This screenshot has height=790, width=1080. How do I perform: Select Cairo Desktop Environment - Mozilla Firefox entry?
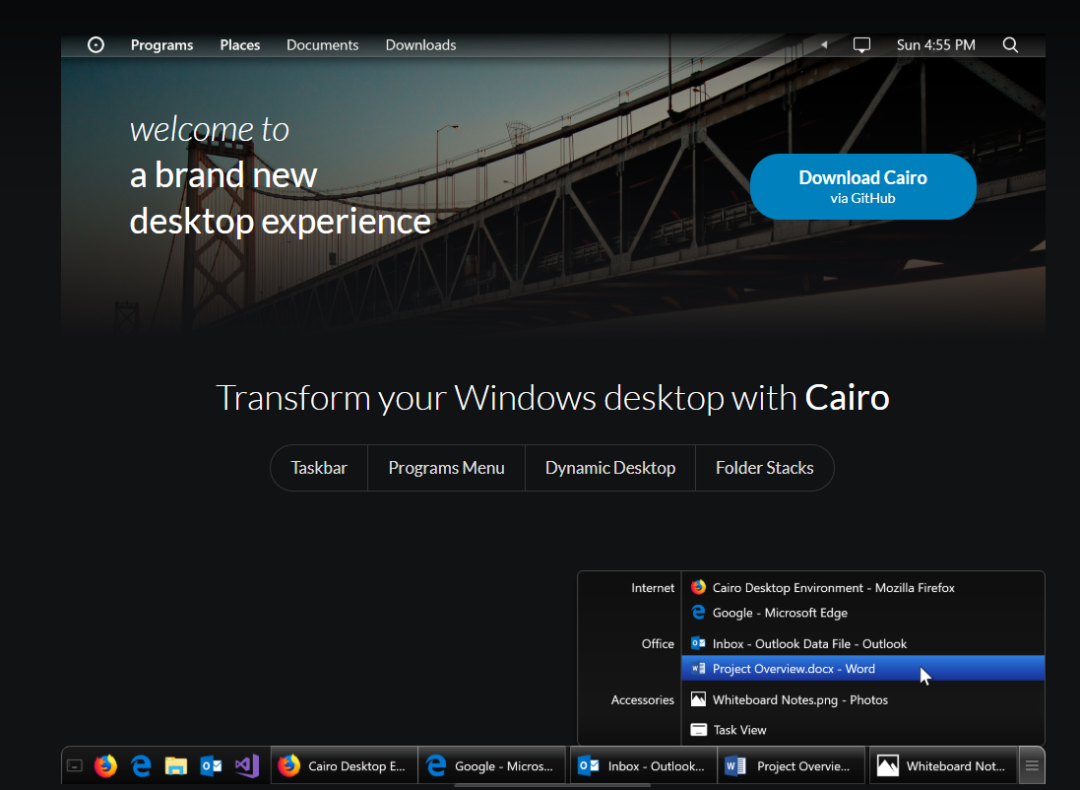tap(863, 588)
